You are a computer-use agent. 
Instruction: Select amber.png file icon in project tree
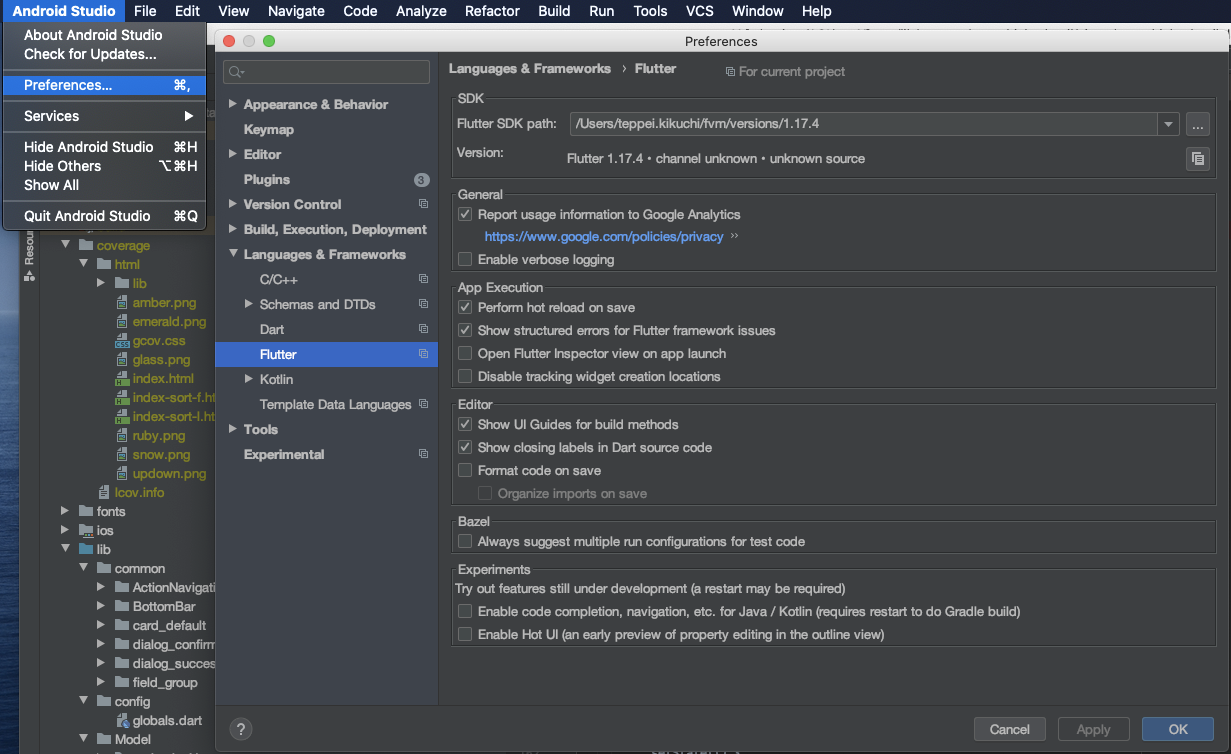point(122,303)
